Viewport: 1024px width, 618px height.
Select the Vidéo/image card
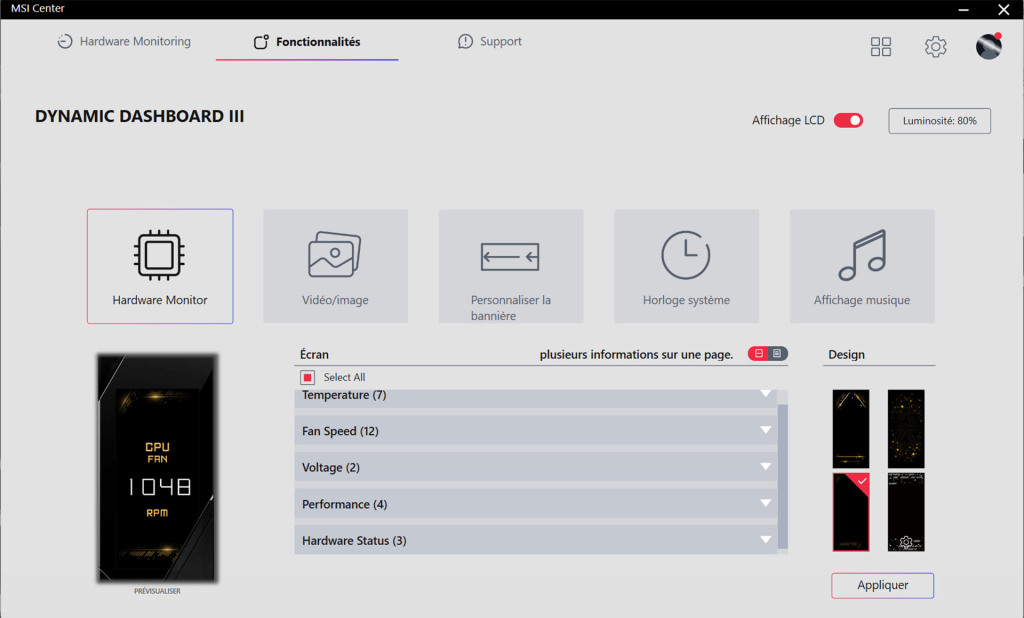336,266
